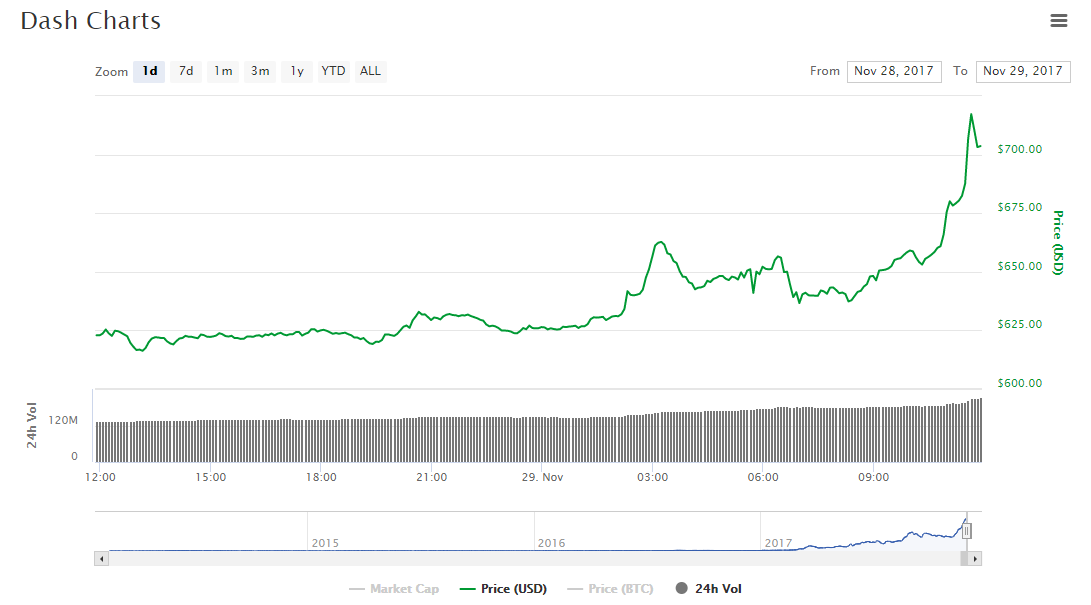Screen dimensions: 1091x605
Task: Select the 3m zoom range
Action: 260,71
